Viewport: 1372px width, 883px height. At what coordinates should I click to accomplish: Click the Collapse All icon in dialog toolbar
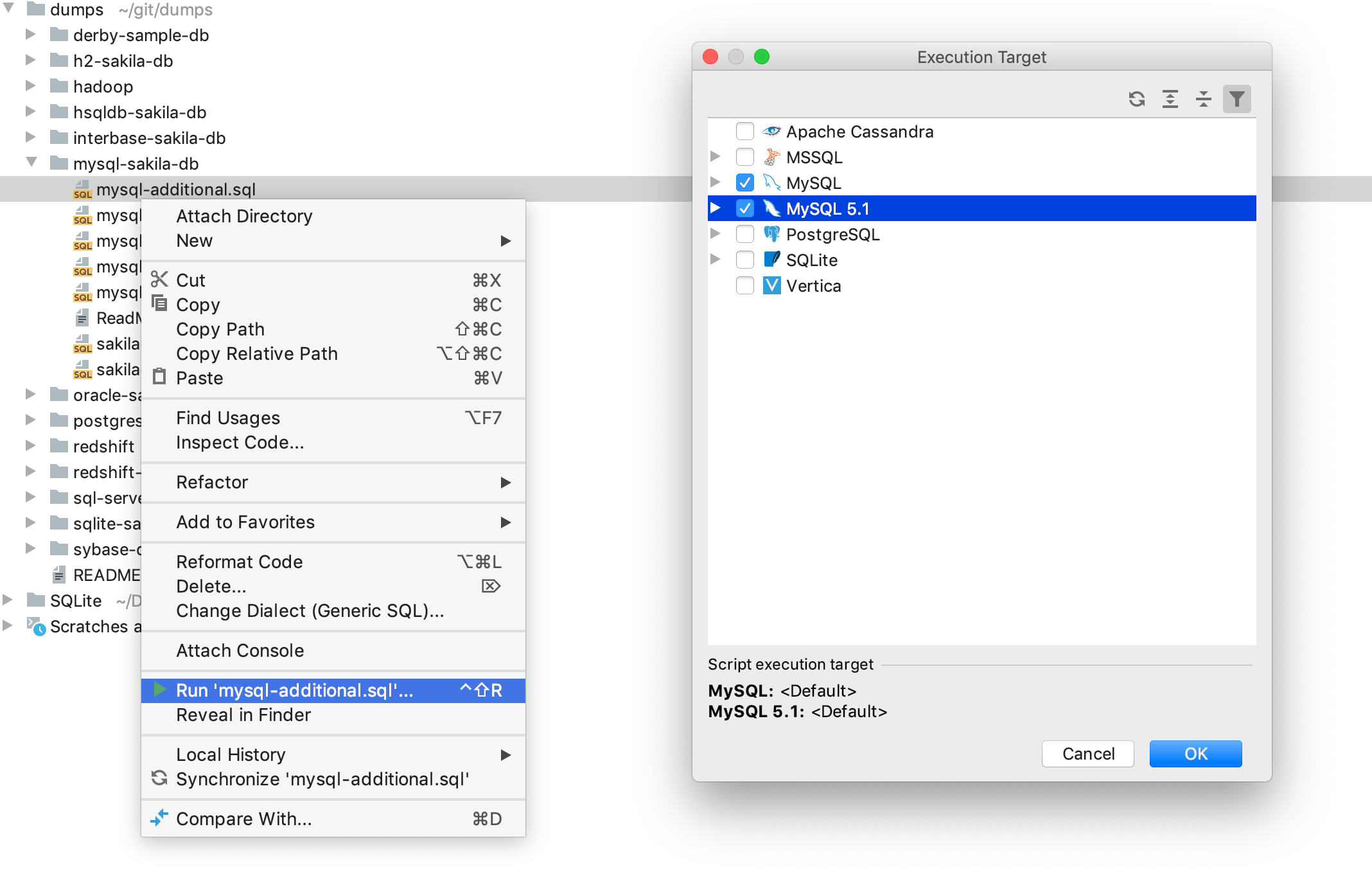[x=1203, y=99]
